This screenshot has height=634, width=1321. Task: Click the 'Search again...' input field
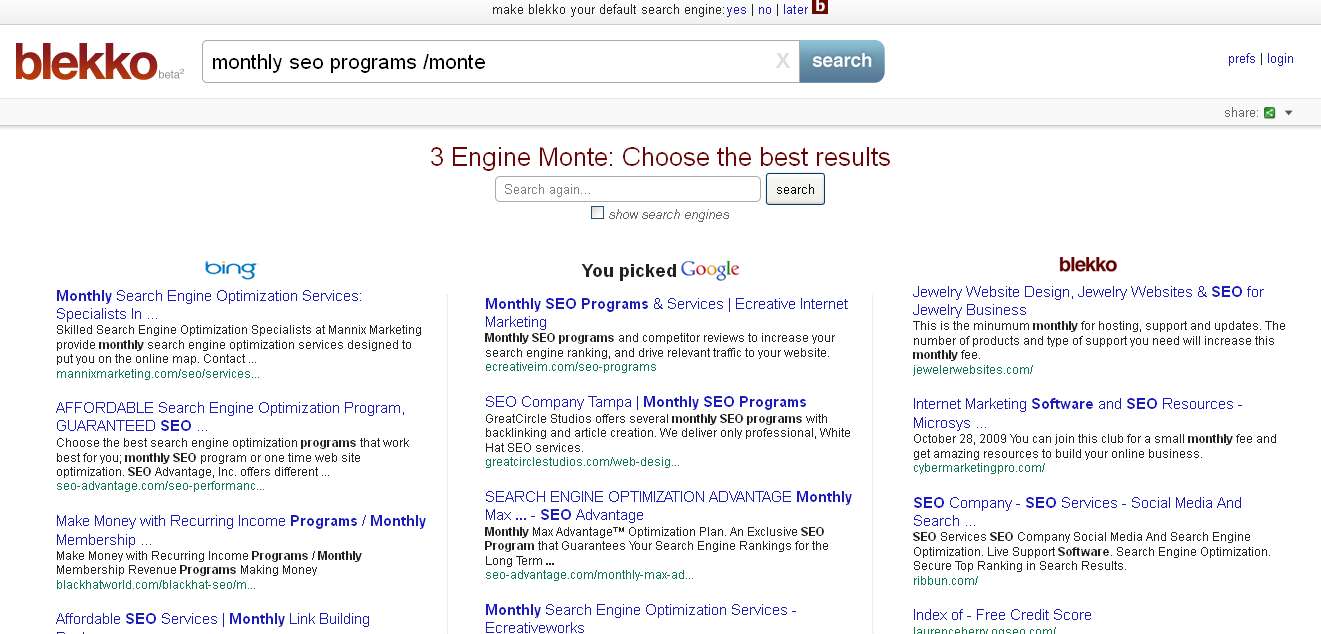click(628, 189)
